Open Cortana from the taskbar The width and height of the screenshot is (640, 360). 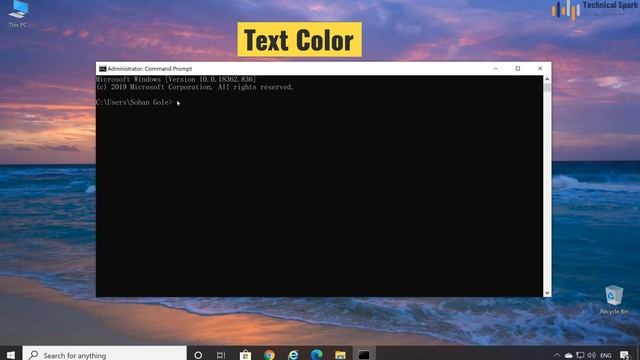click(198, 355)
